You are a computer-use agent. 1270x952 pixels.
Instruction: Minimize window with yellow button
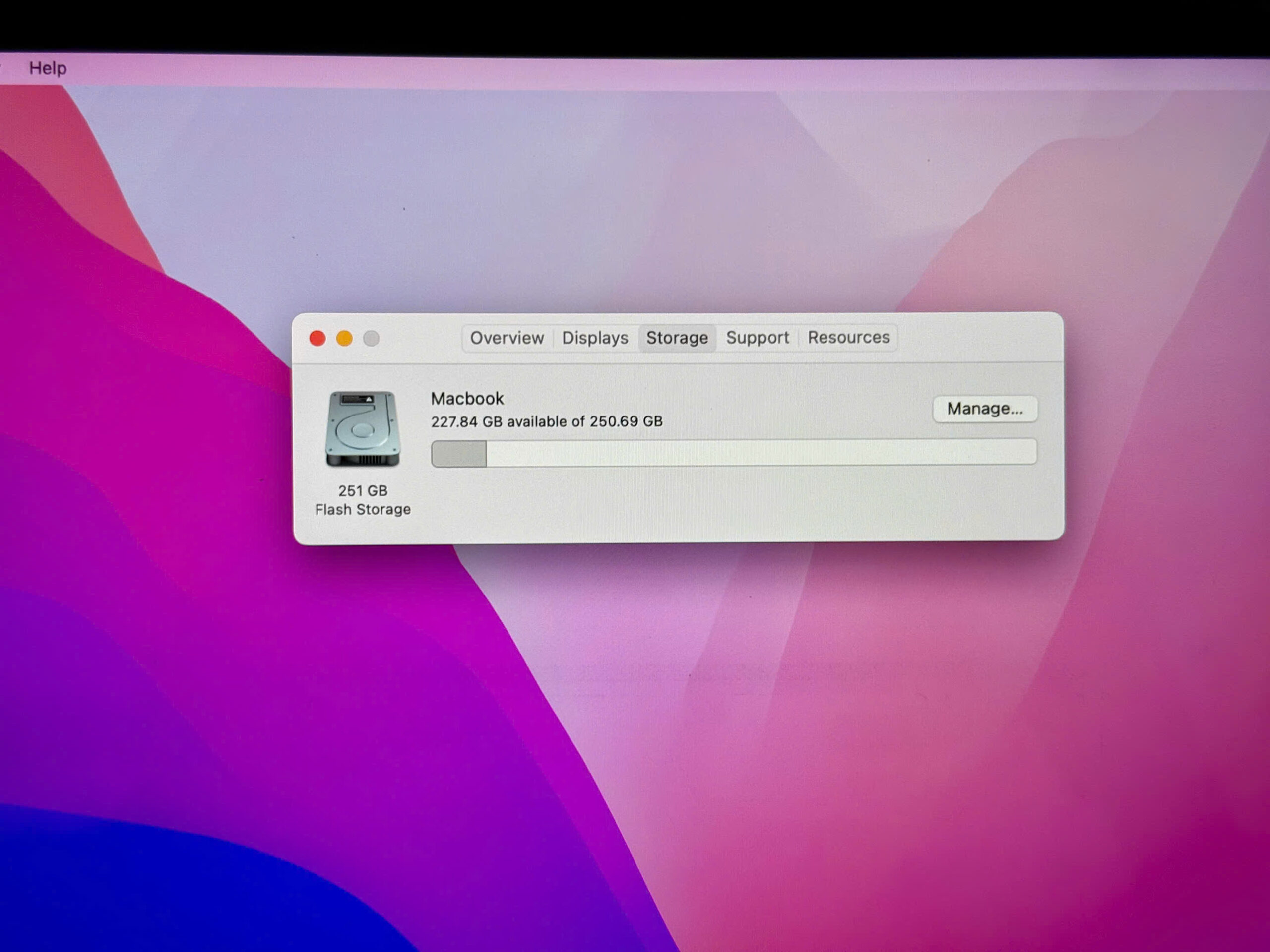[344, 339]
